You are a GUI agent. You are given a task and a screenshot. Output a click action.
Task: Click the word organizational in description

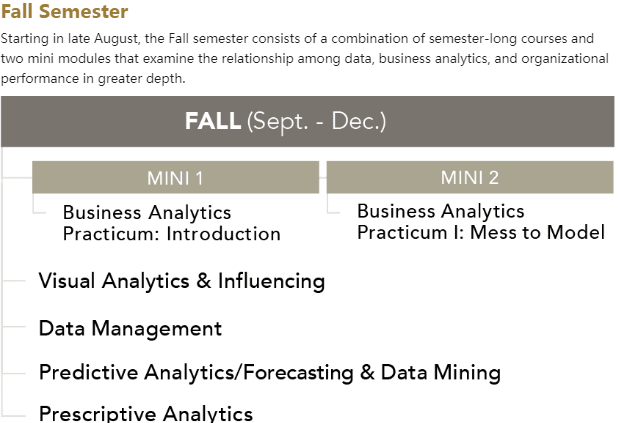[x=565, y=59]
